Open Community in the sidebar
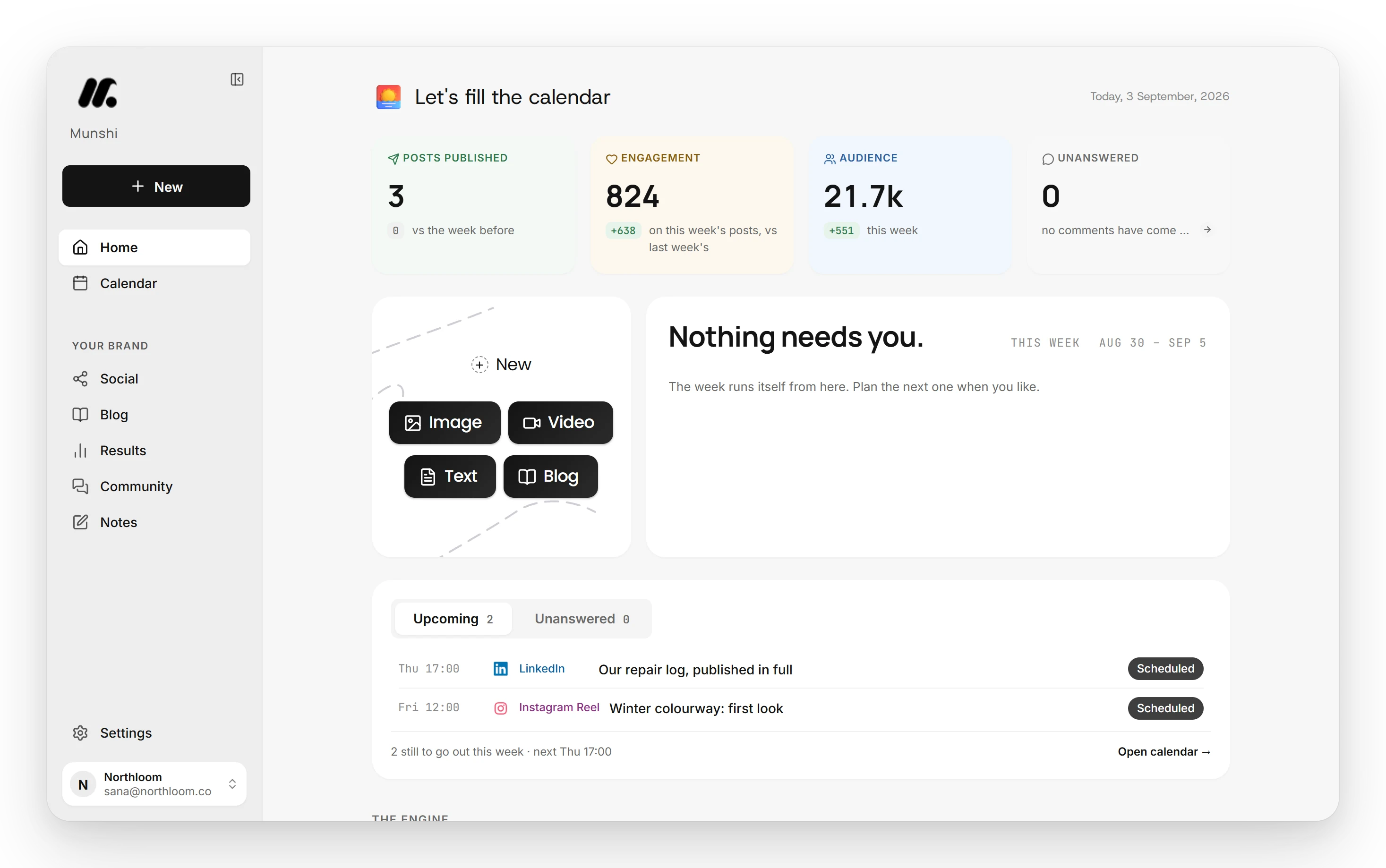 click(x=154, y=486)
